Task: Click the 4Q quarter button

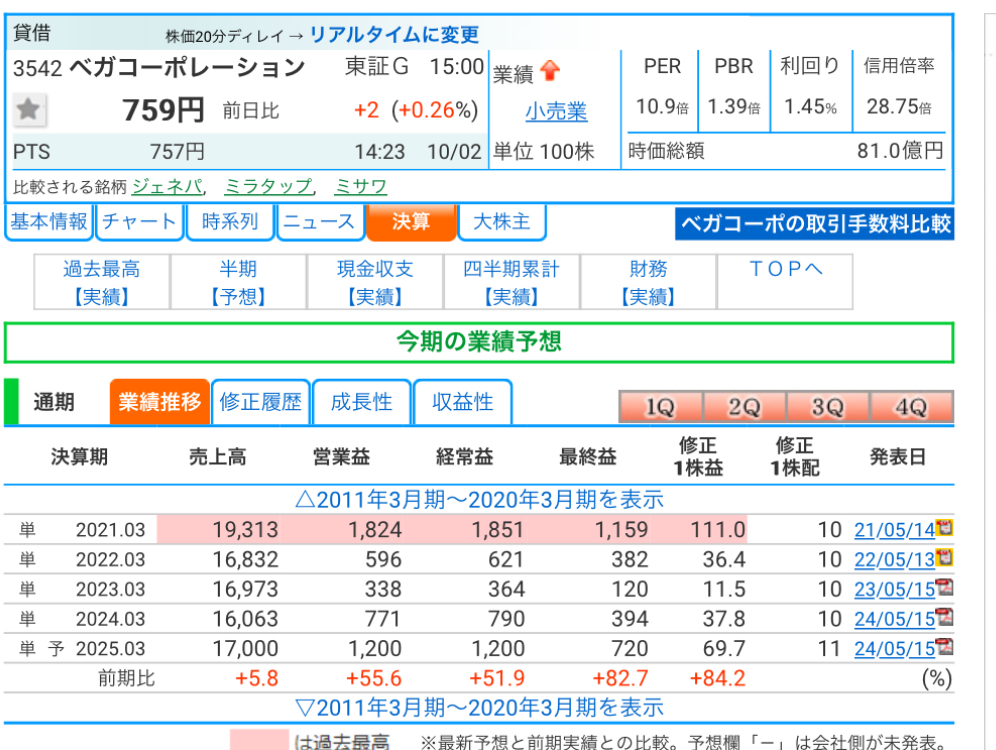Action: click(912, 406)
